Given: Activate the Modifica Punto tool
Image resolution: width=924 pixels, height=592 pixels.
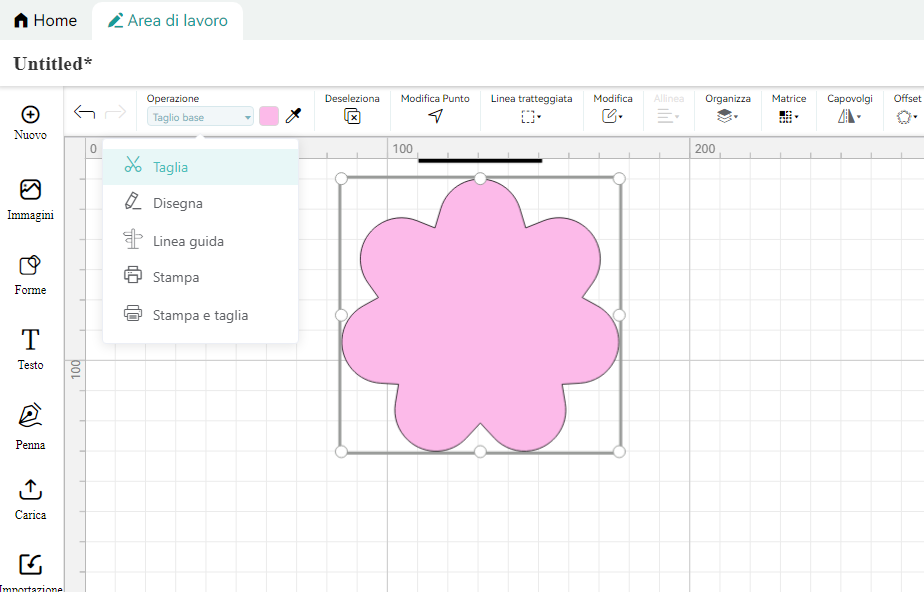Looking at the screenshot, I should point(435,116).
